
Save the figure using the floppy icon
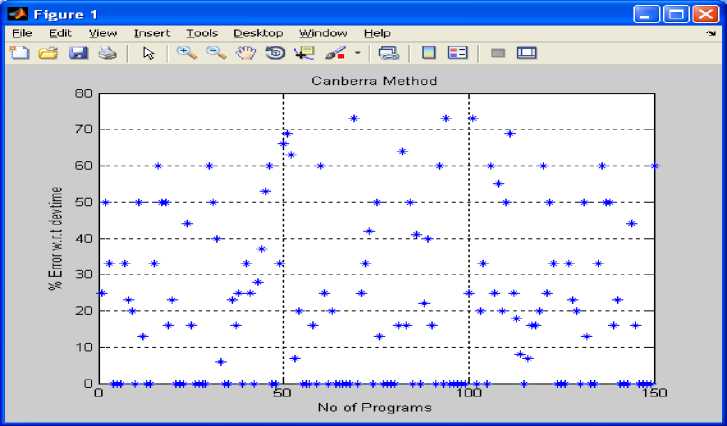click(x=78, y=53)
